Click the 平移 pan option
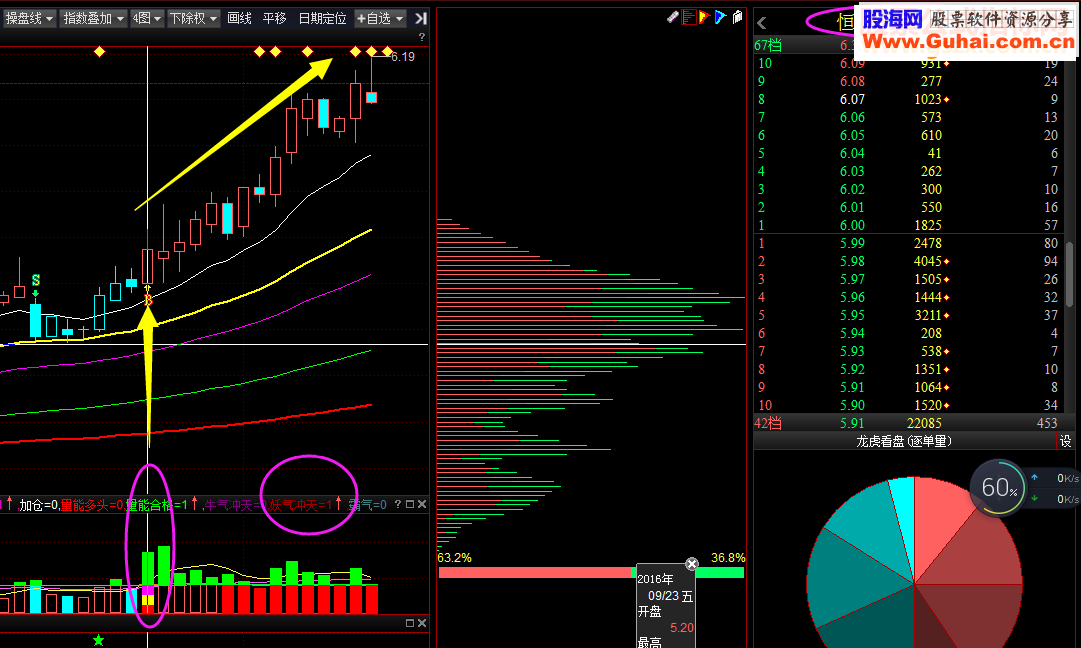 coord(274,19)
